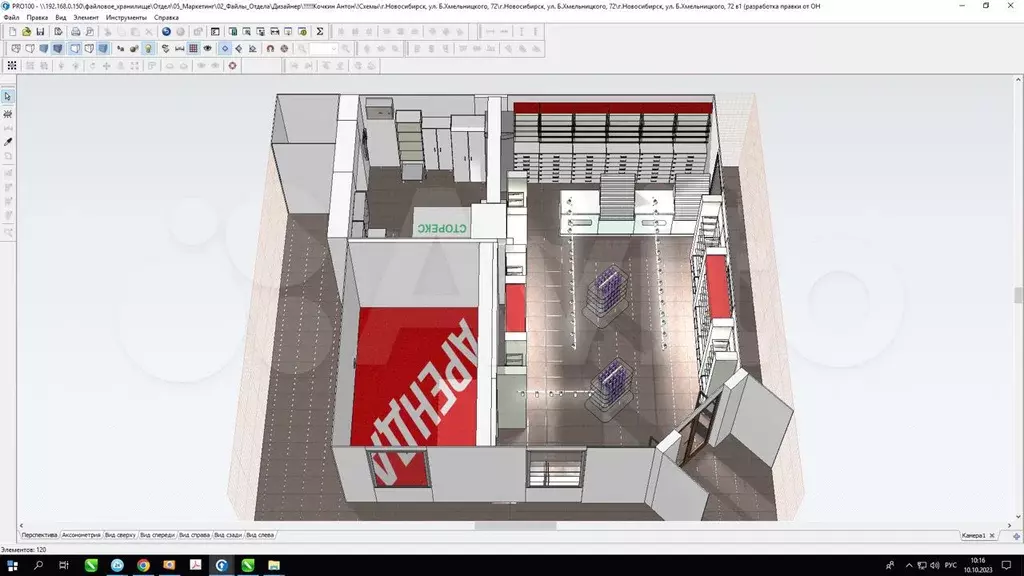The width and height of the screenshot is (1024, 576).
Task: Open print preview icon next to printer
Action: pos(89,31)
